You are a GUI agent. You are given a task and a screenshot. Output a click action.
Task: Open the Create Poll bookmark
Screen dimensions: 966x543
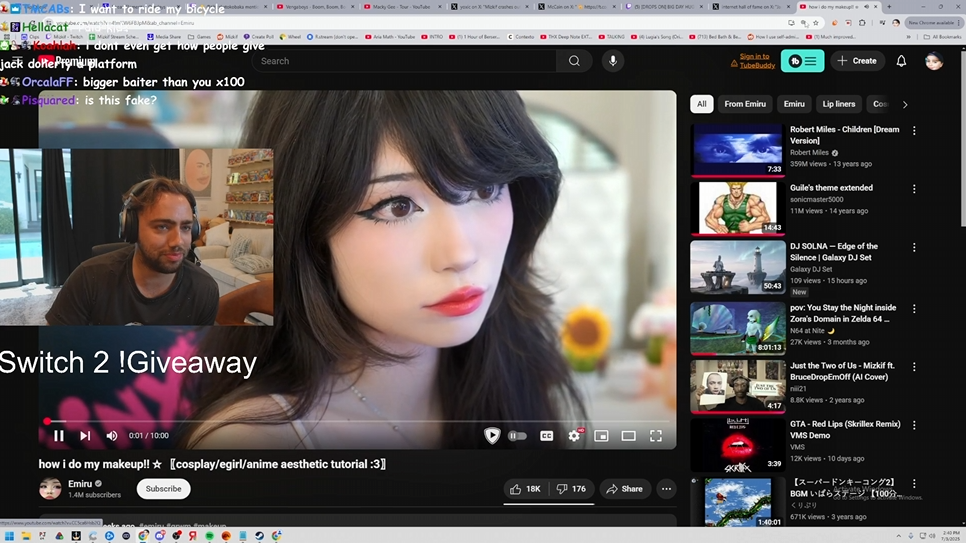pos(259,37)
